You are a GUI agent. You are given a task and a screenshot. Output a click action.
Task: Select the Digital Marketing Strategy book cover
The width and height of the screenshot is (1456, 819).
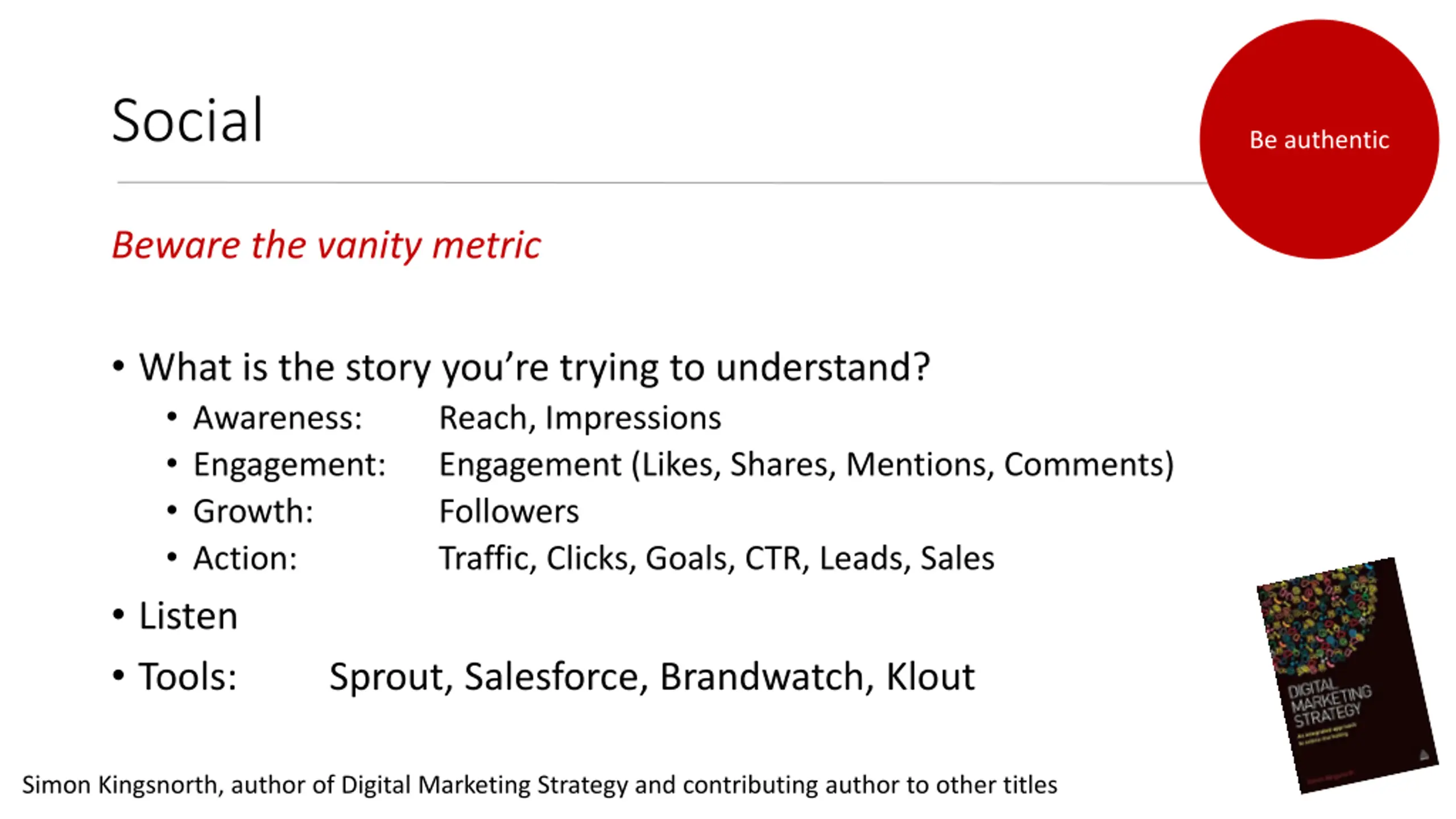(x=1348, y=676)
